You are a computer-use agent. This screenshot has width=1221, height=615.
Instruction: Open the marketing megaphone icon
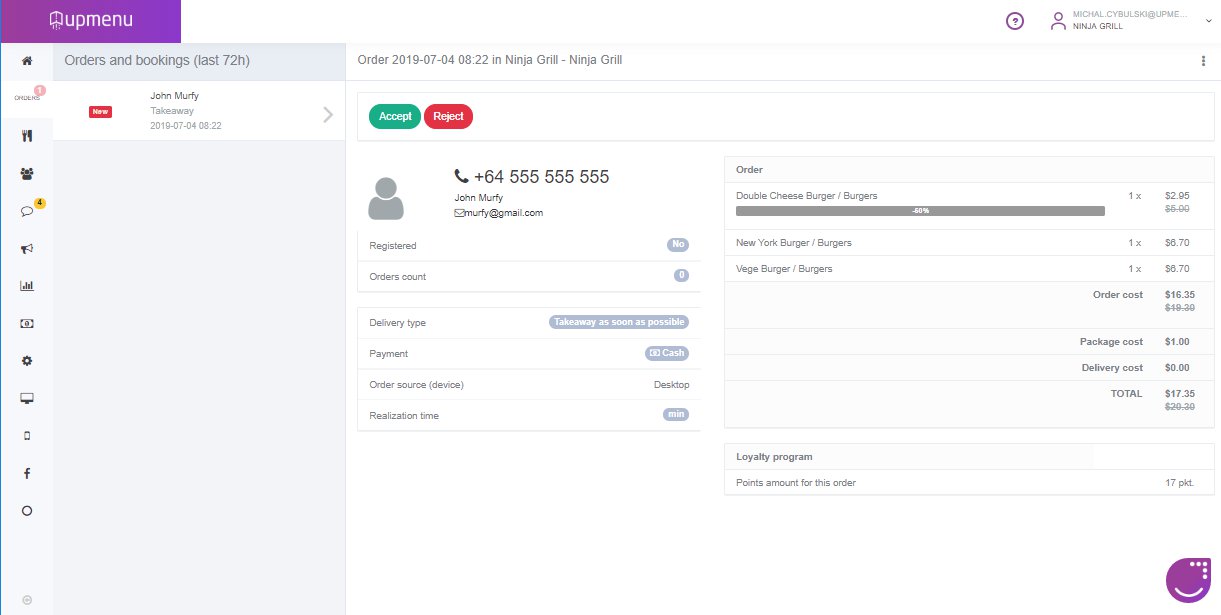27,249
